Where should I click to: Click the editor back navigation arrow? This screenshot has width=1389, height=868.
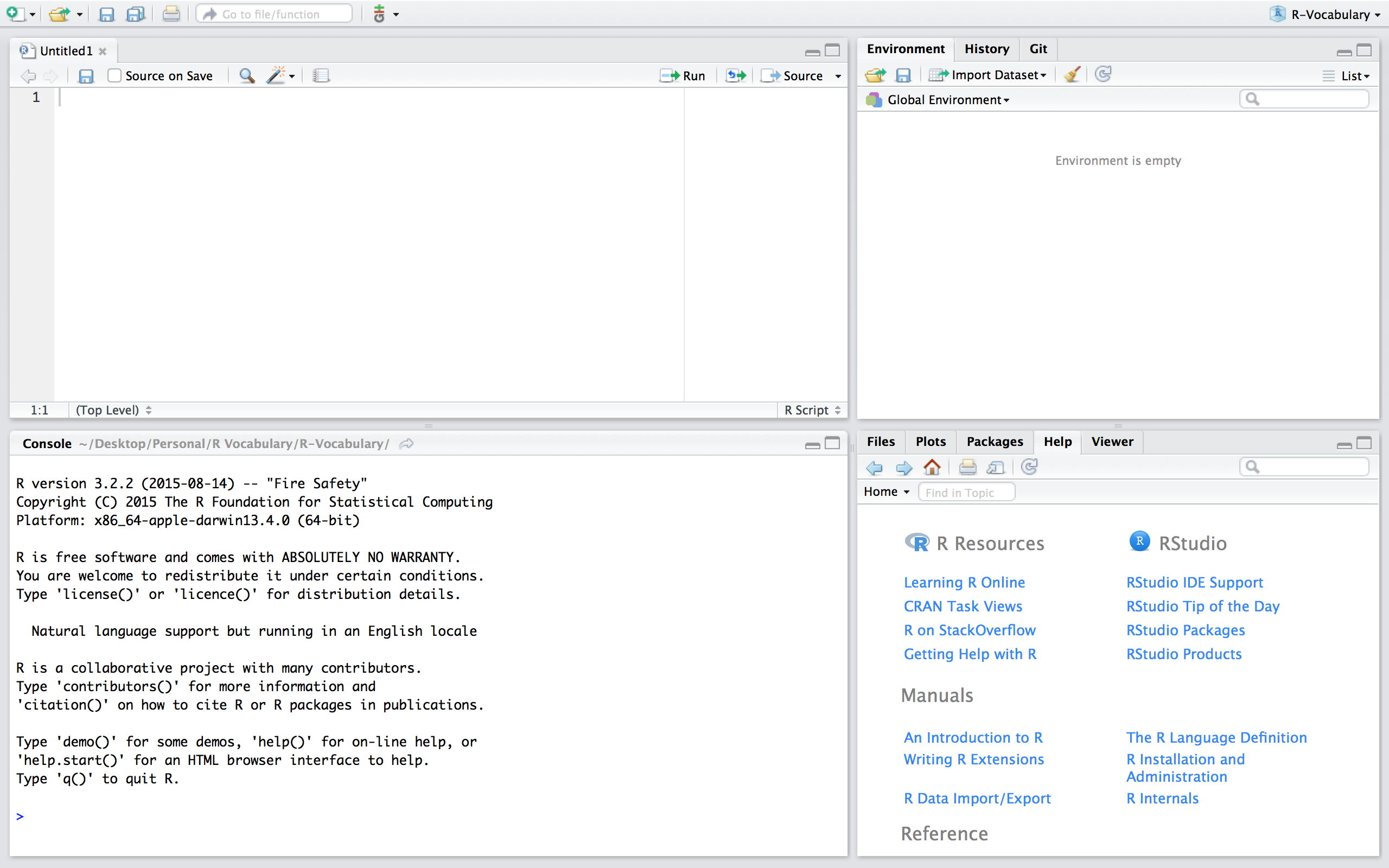28,76
